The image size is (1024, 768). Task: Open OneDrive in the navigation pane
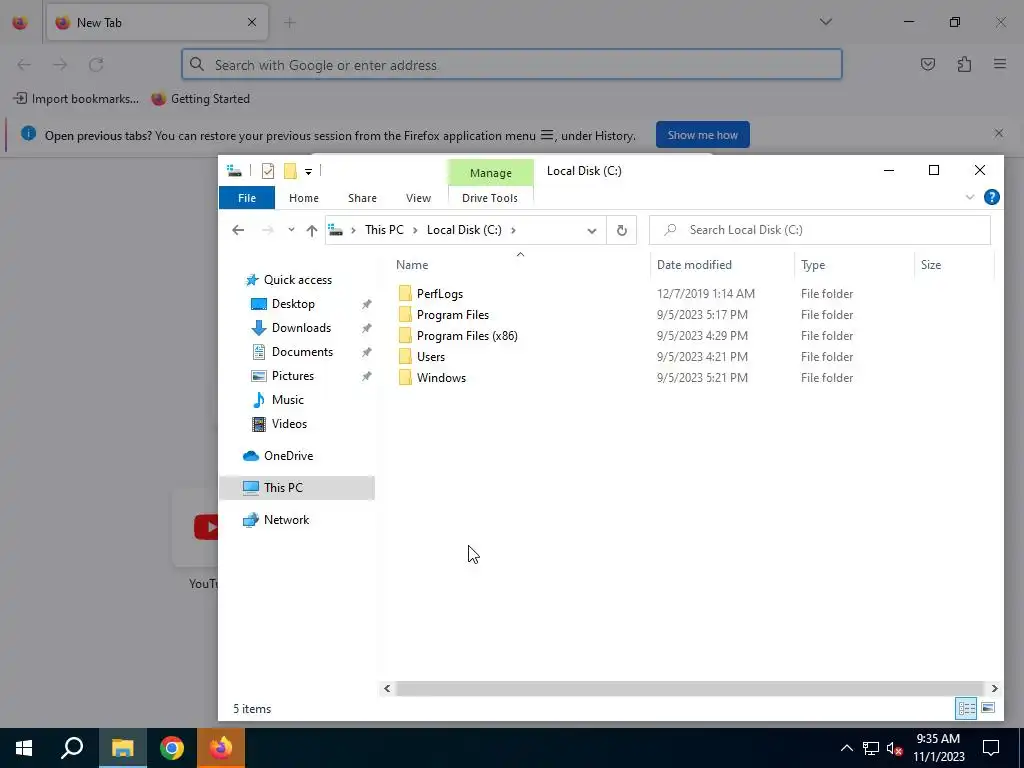click(288, 456)
